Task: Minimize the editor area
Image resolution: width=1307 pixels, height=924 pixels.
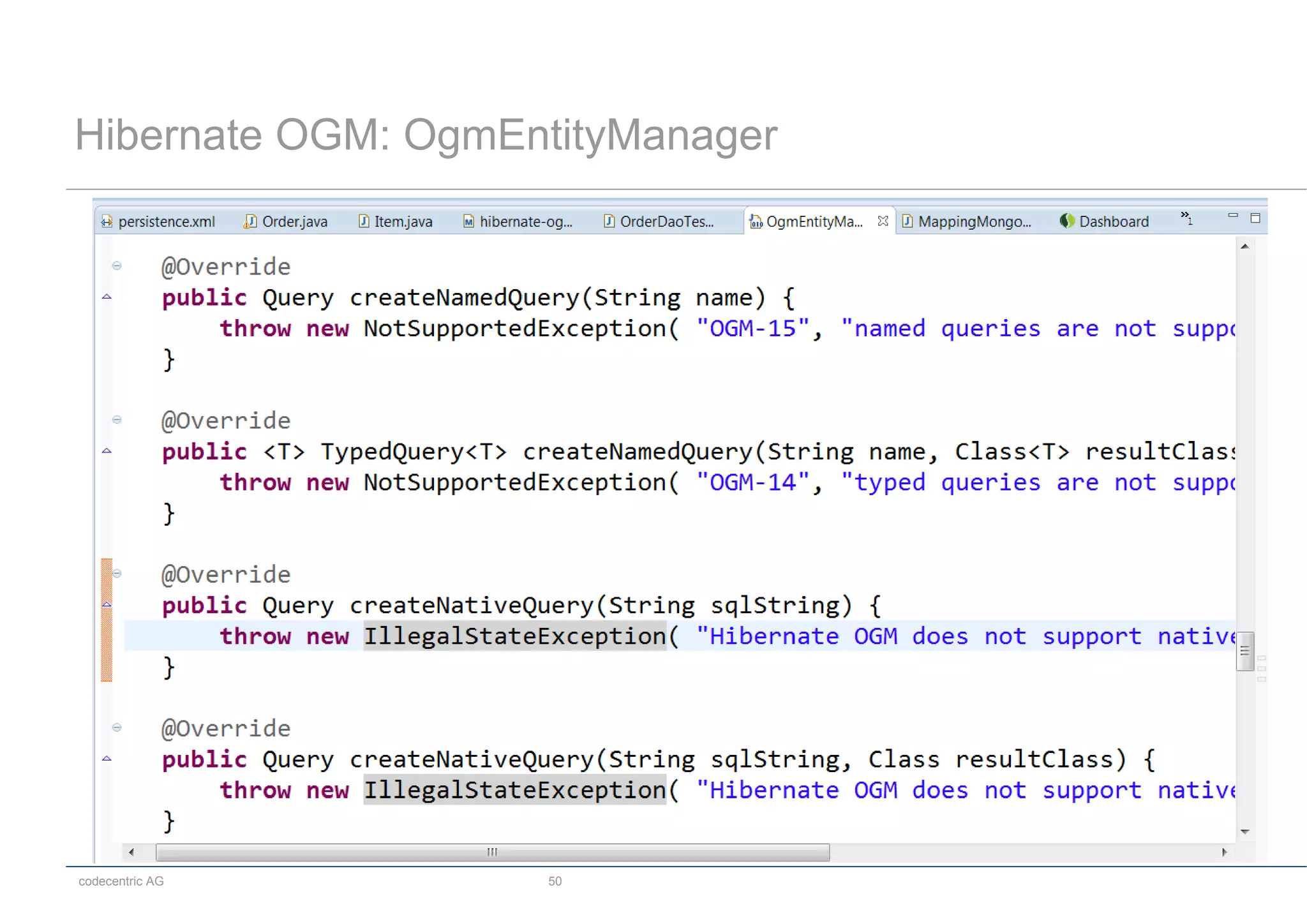Action: [1233, 216]
